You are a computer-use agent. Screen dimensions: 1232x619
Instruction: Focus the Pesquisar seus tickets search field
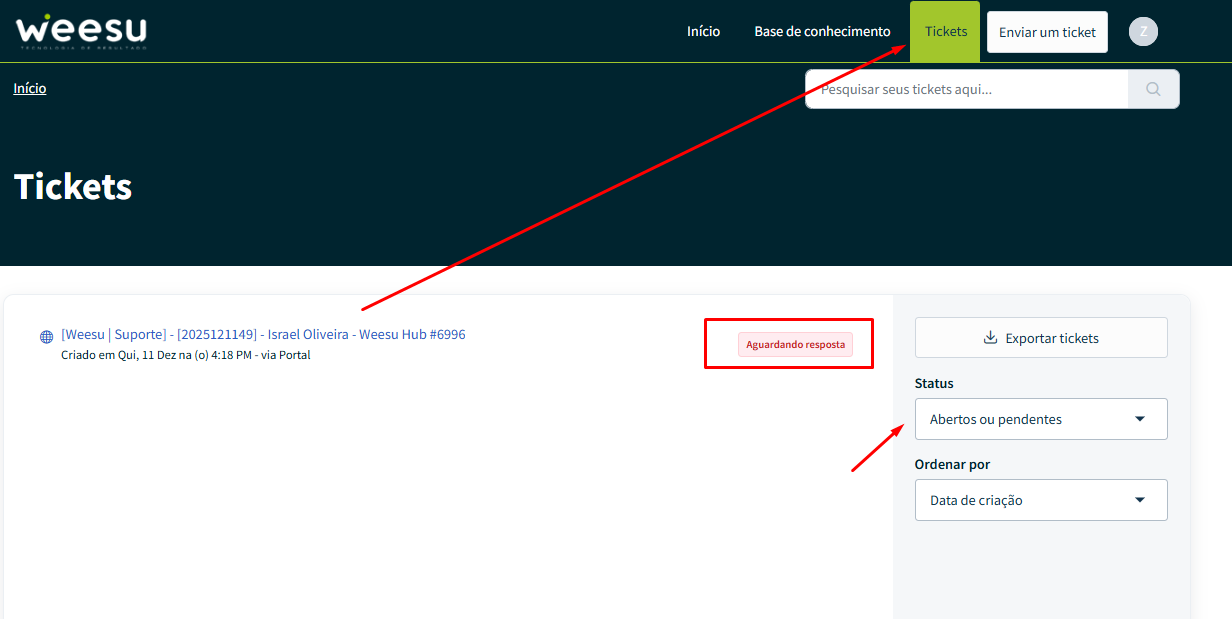[x=967, y=89]
